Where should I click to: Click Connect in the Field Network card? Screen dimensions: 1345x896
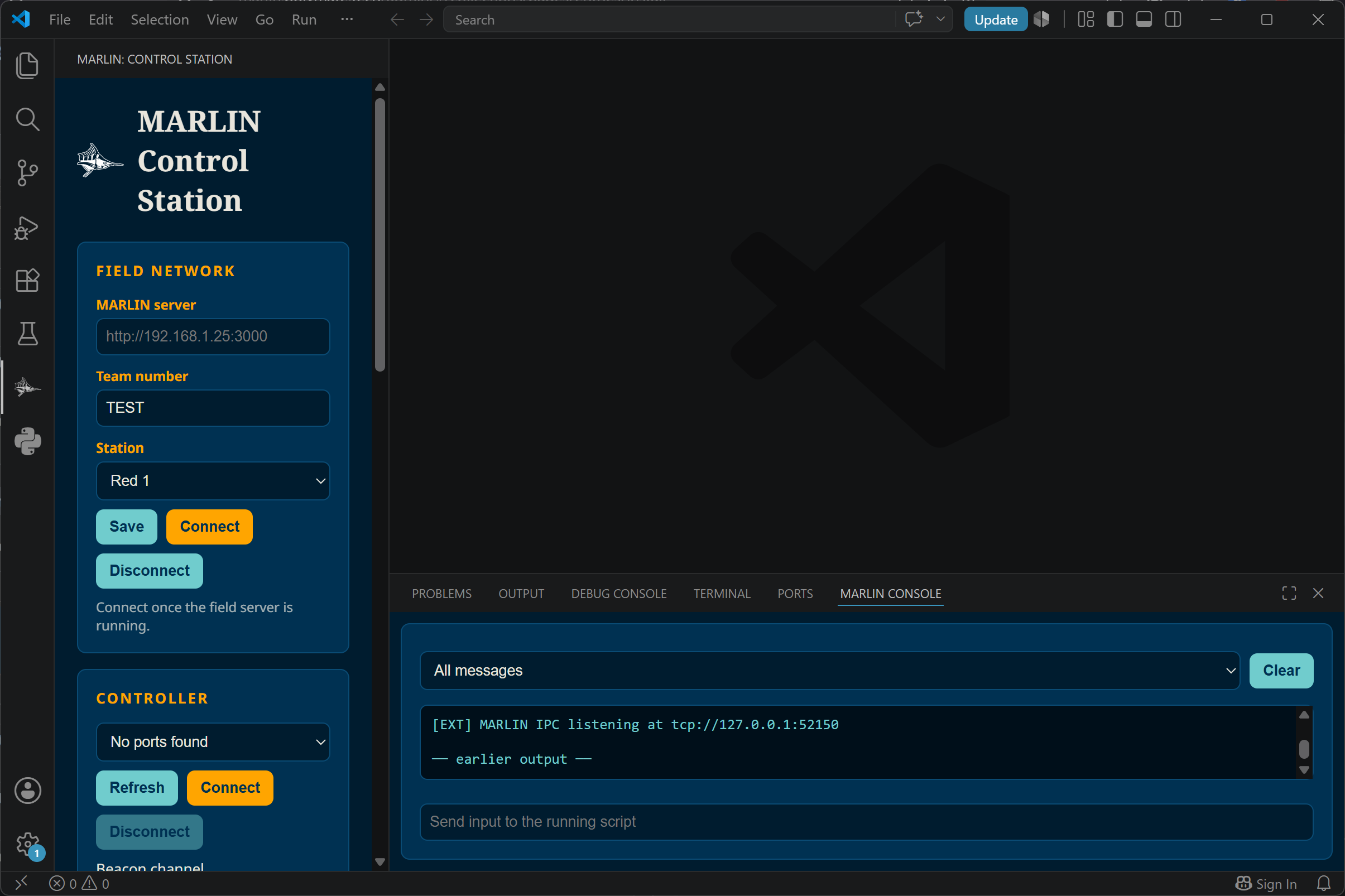click(x=209, y=526)
